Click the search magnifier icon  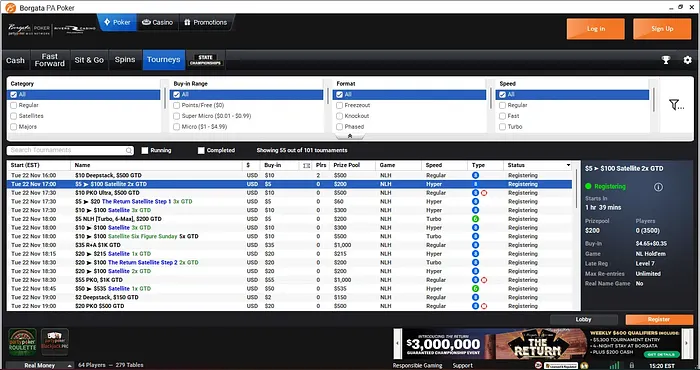(x=129, y=151)
